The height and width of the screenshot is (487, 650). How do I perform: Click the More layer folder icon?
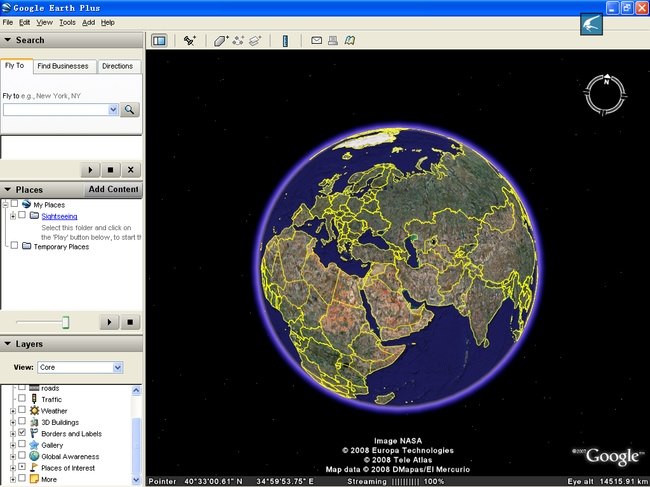pyautogui.click(x=34, y=479)
